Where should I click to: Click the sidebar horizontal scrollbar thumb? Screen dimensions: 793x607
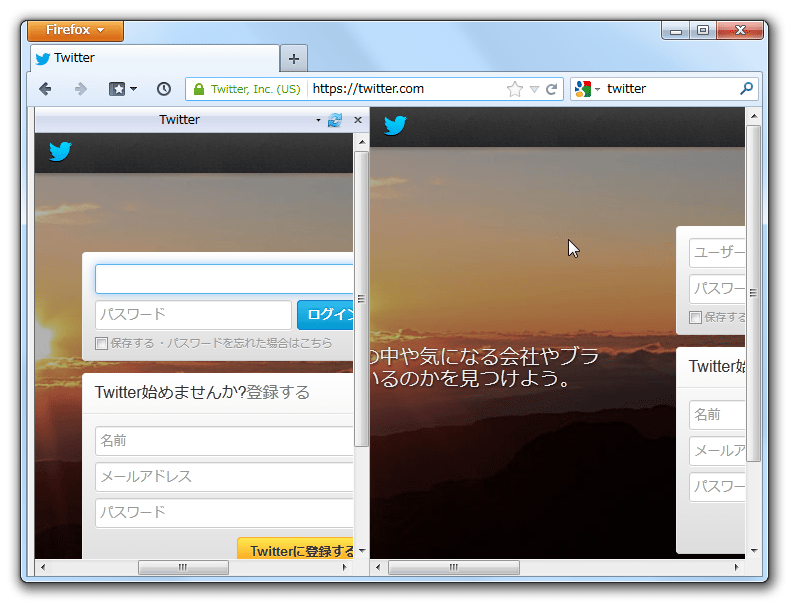183,568
